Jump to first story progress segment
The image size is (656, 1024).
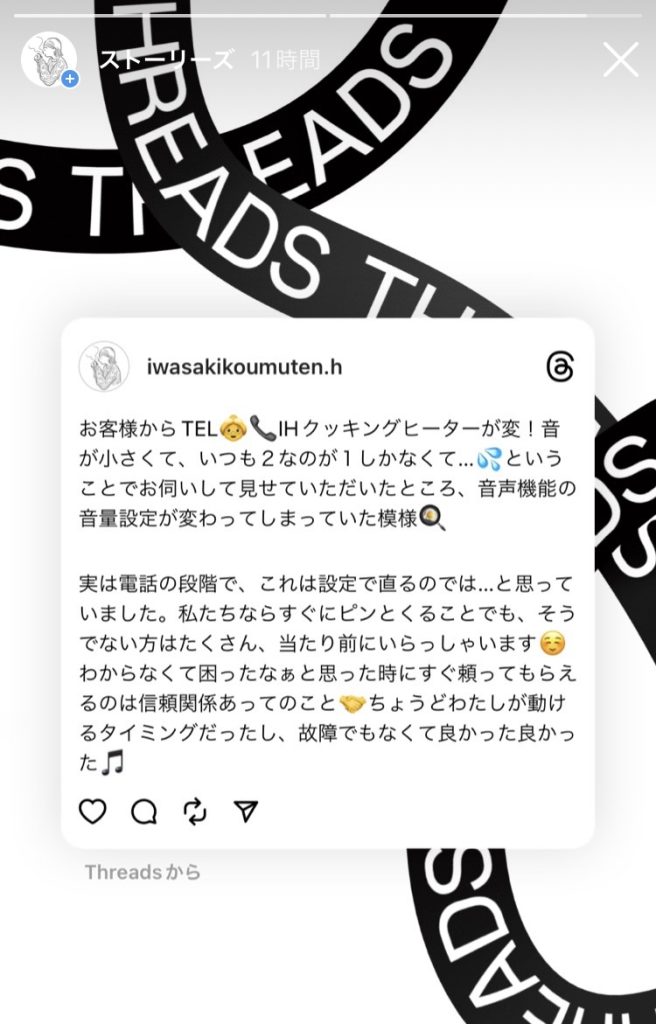click(170, 15)
